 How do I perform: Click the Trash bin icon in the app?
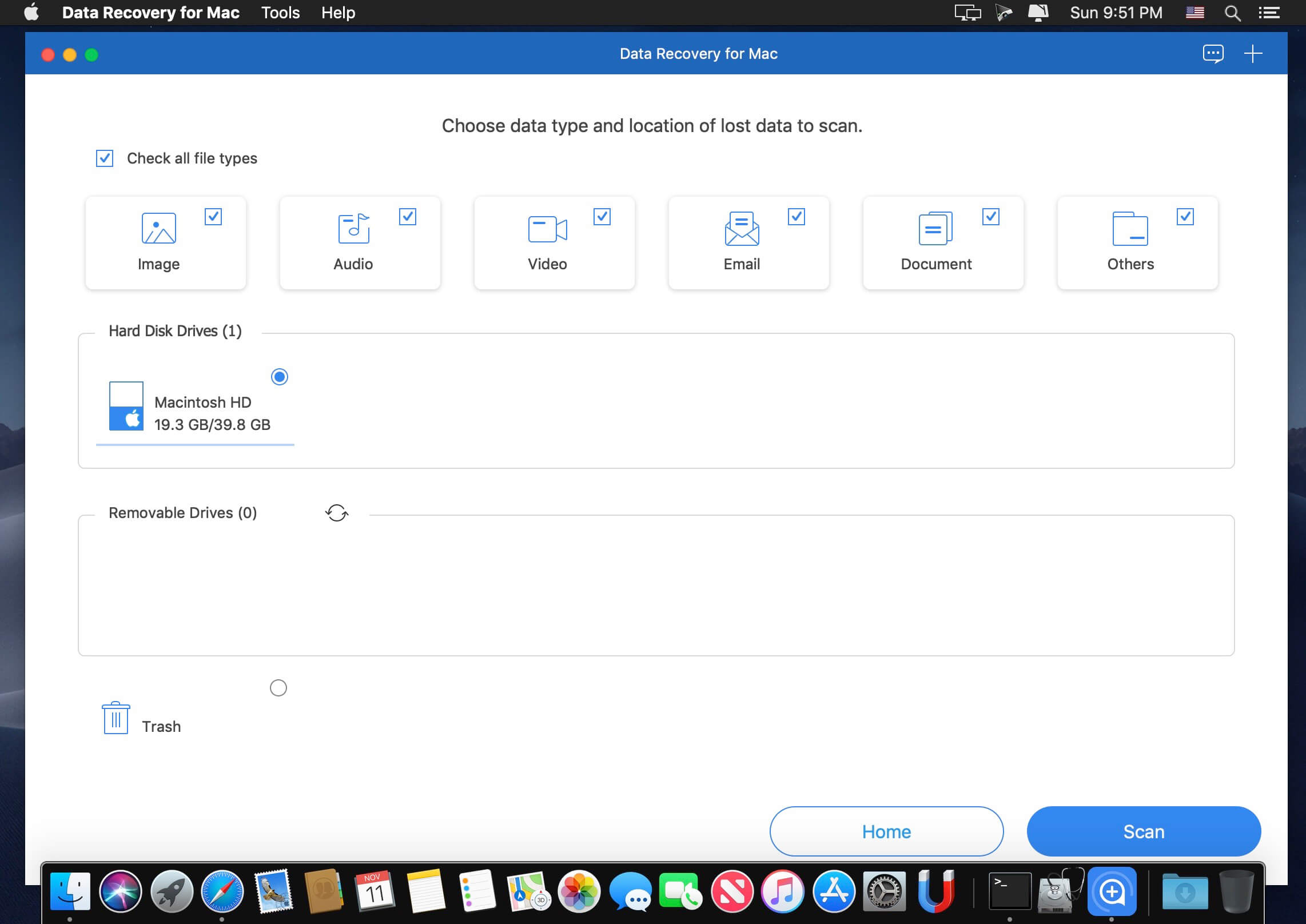116,718
